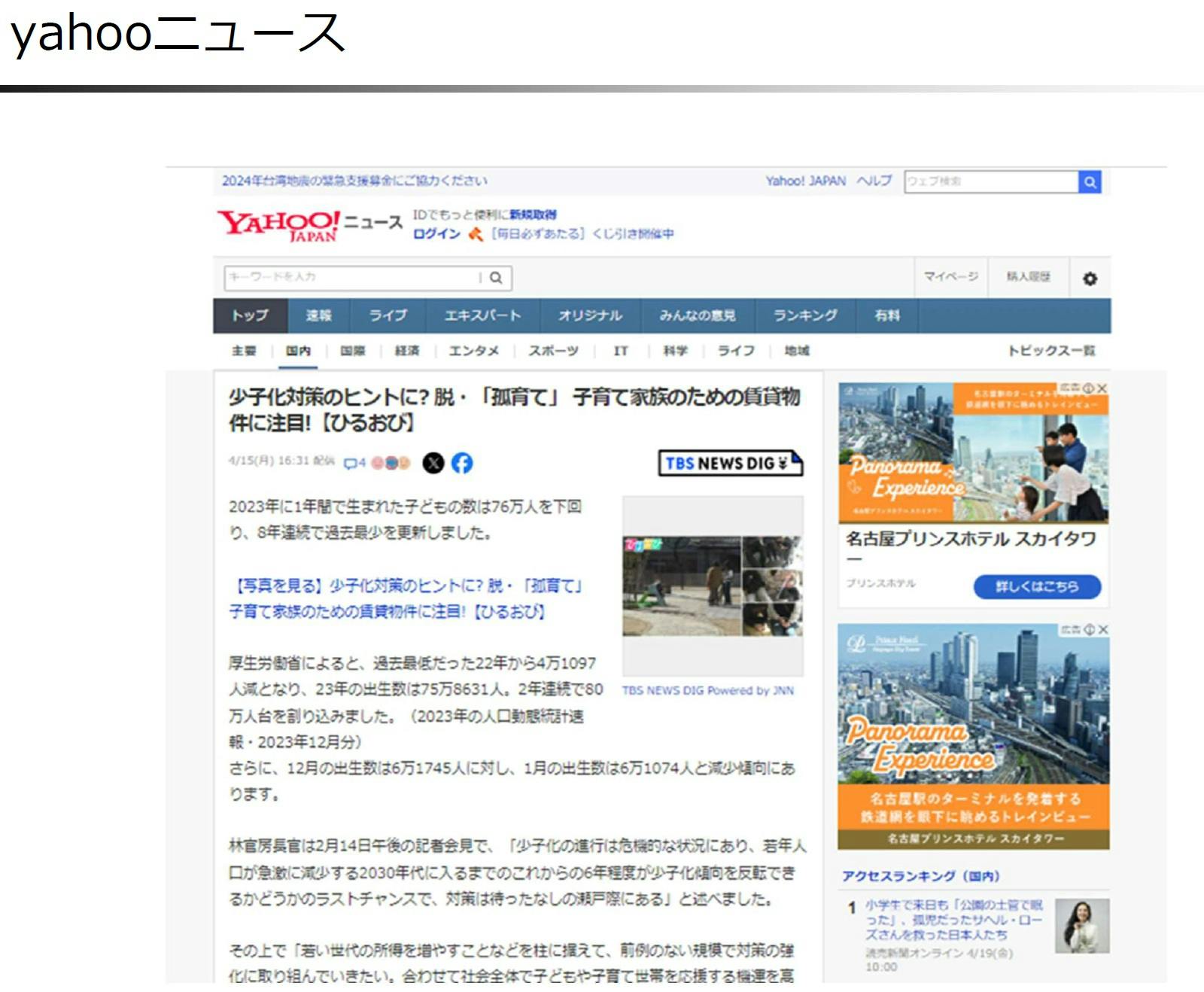The image size is (1204, 992).
Task: Close the top Panorama Experience ad
Action: (x=1102, y=388)
